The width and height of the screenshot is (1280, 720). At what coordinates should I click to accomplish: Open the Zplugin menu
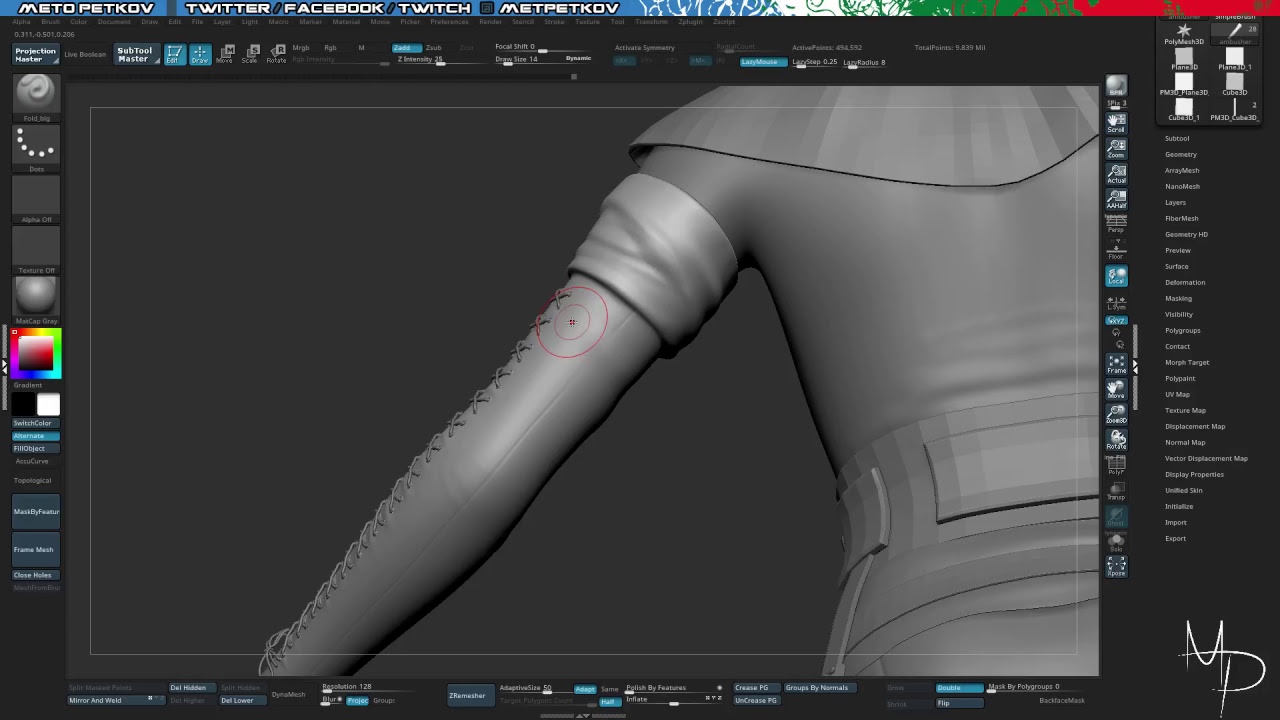(690, 21)
